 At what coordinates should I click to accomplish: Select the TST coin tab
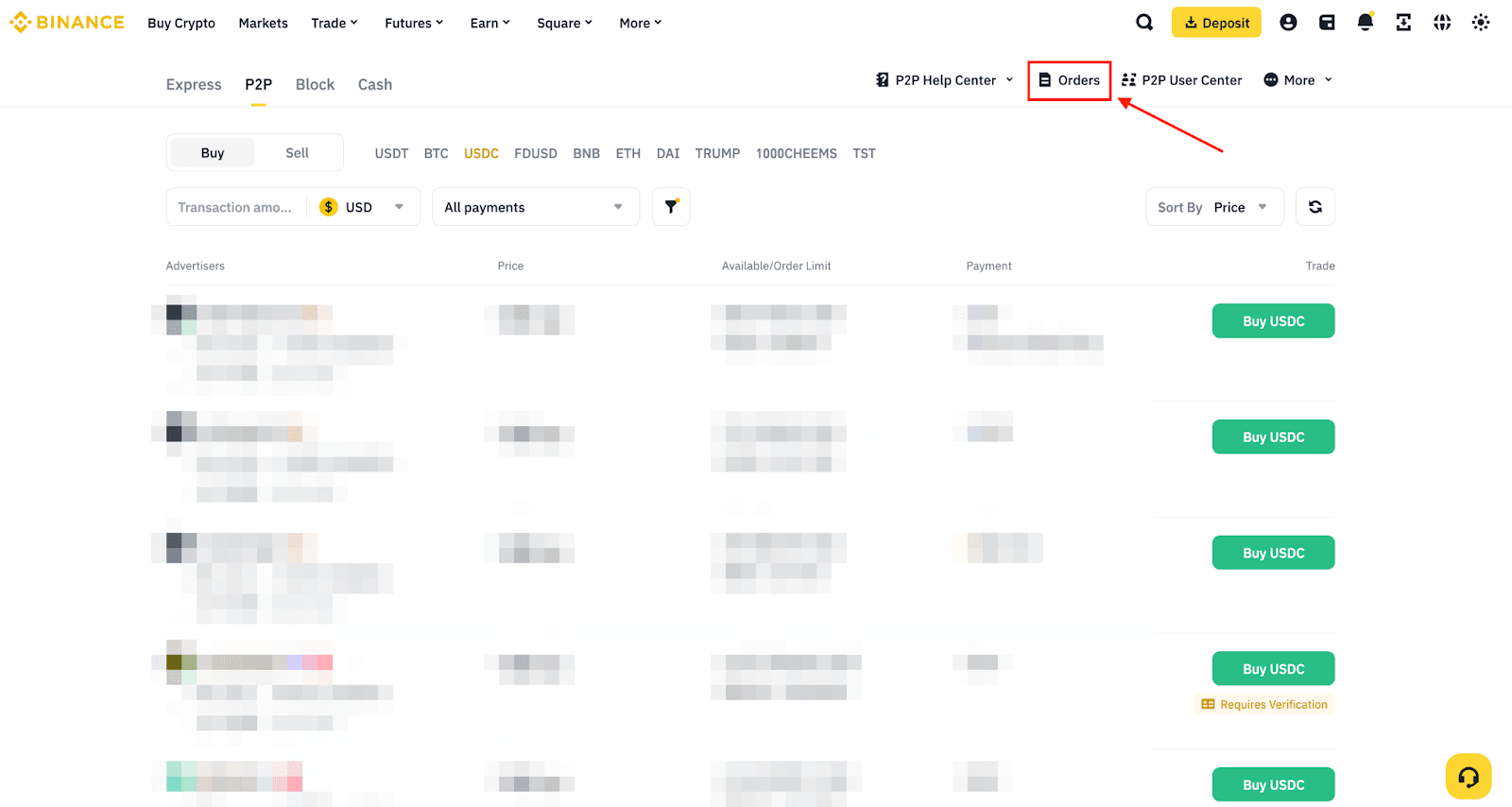864,153
